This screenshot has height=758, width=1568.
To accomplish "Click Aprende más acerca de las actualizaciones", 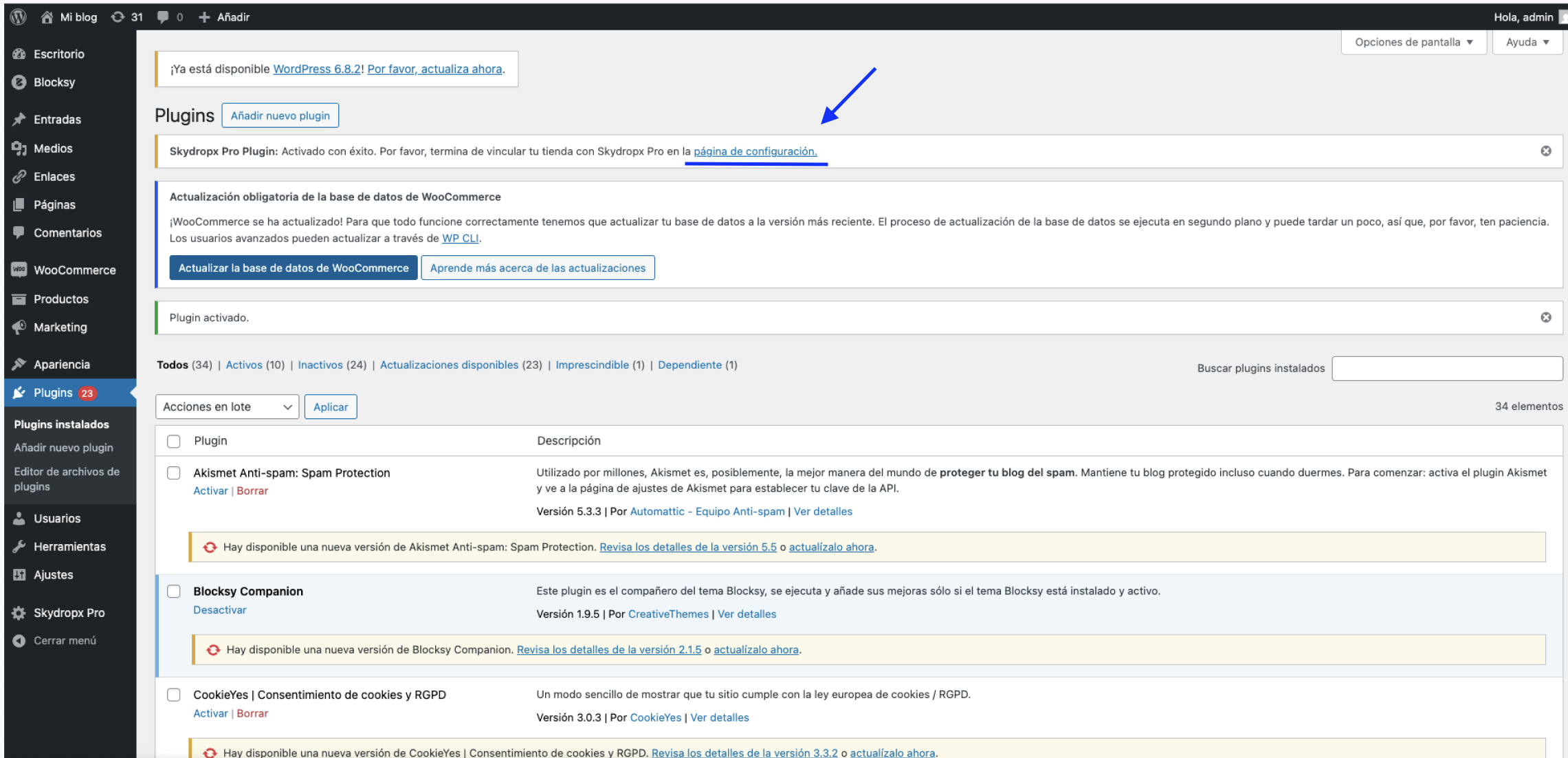I will point(538,268).
